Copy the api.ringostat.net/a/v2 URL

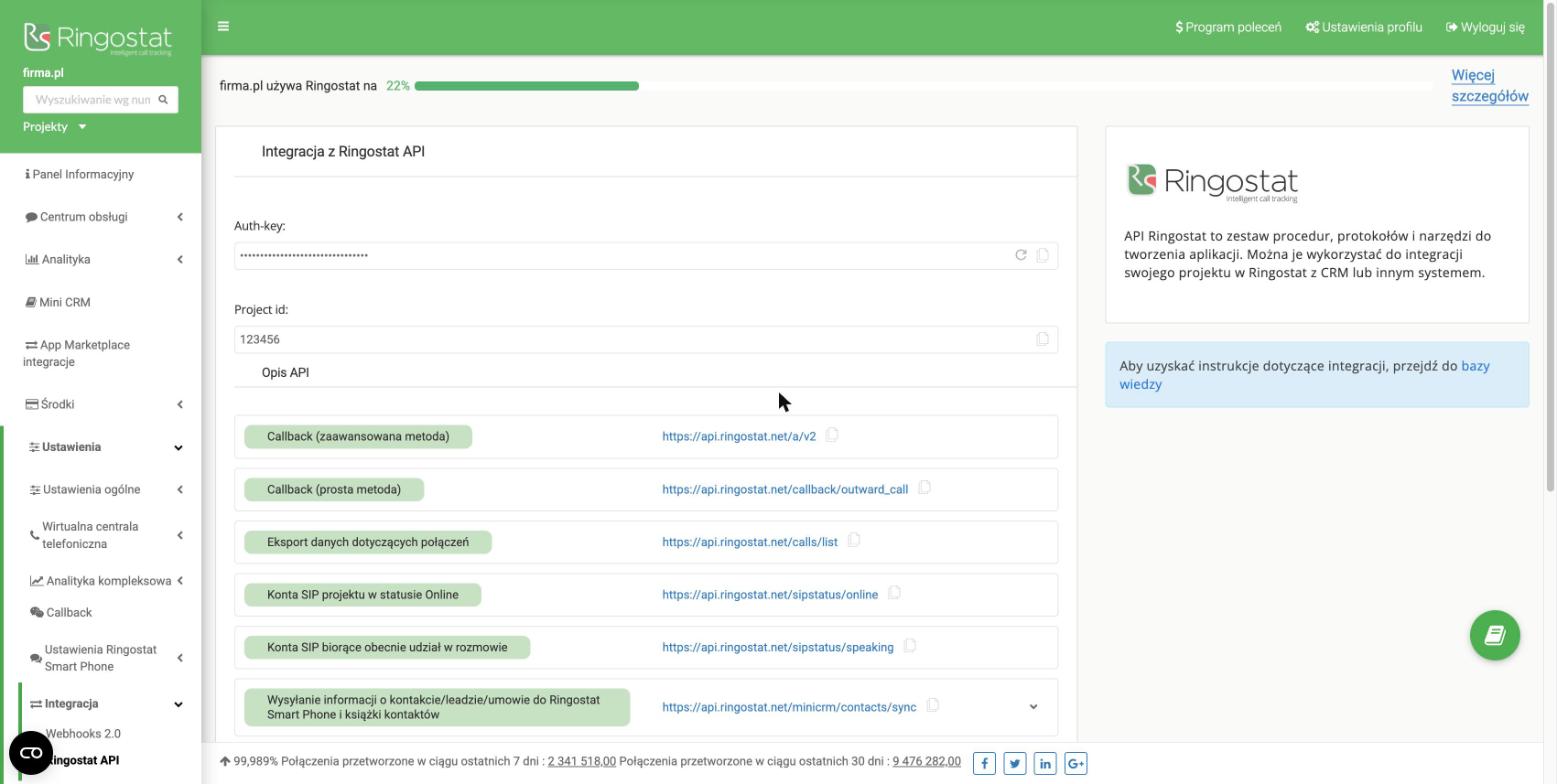tap(832, 435)
